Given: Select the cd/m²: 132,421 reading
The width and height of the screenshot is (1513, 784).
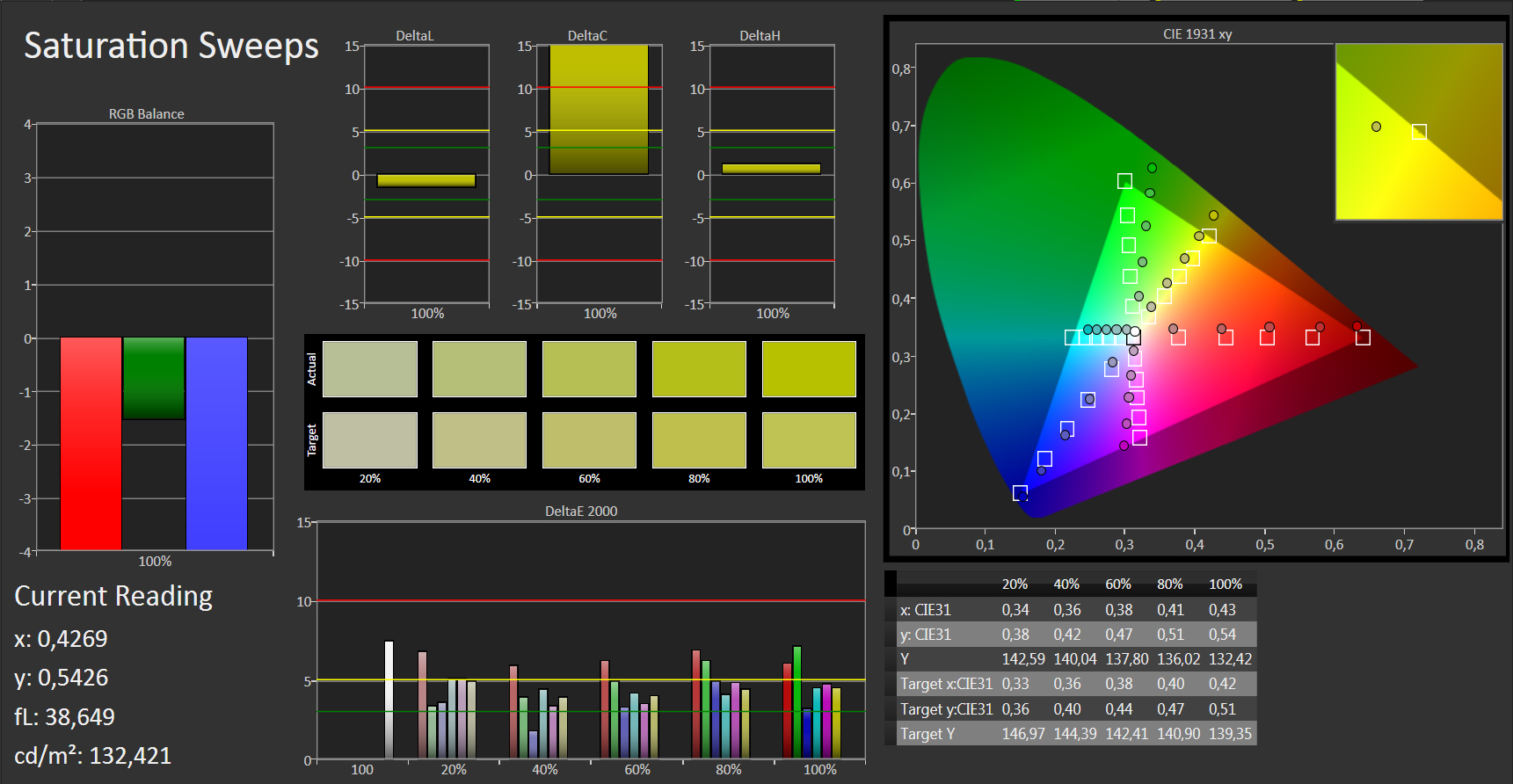Looking at the screenshot, I should [x=92, y=755].
